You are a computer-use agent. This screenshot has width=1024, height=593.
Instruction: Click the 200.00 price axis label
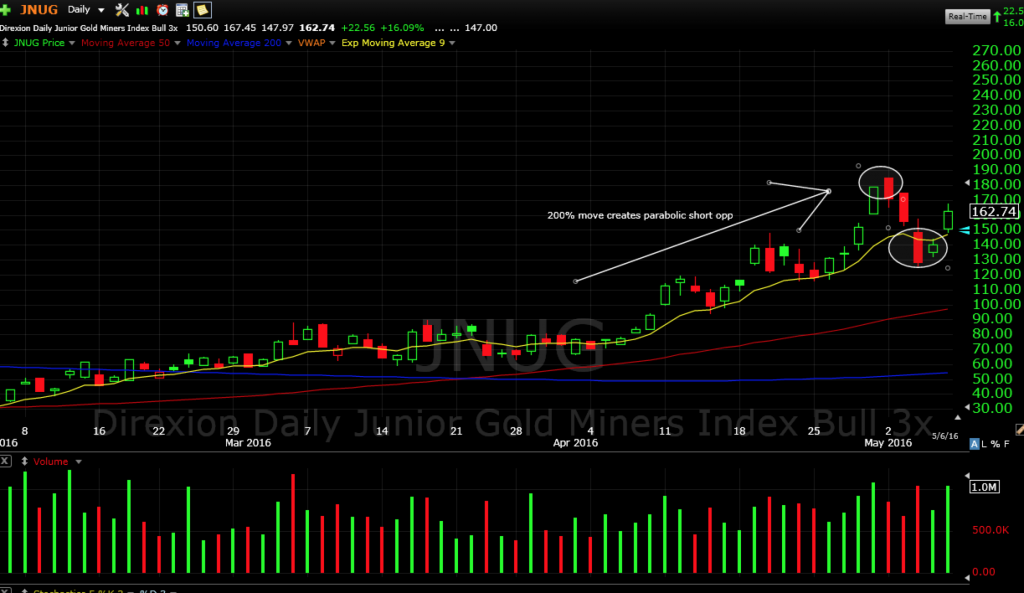coord(997,155)
